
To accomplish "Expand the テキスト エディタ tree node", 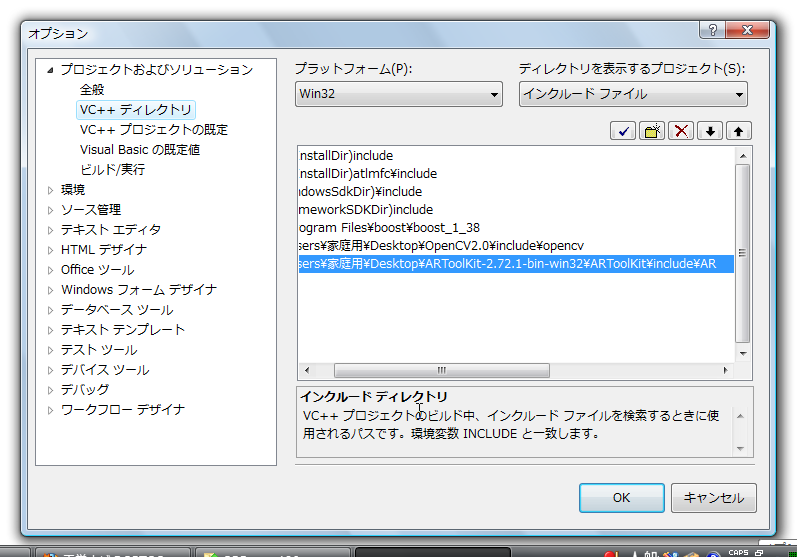I will pos(51,230).
